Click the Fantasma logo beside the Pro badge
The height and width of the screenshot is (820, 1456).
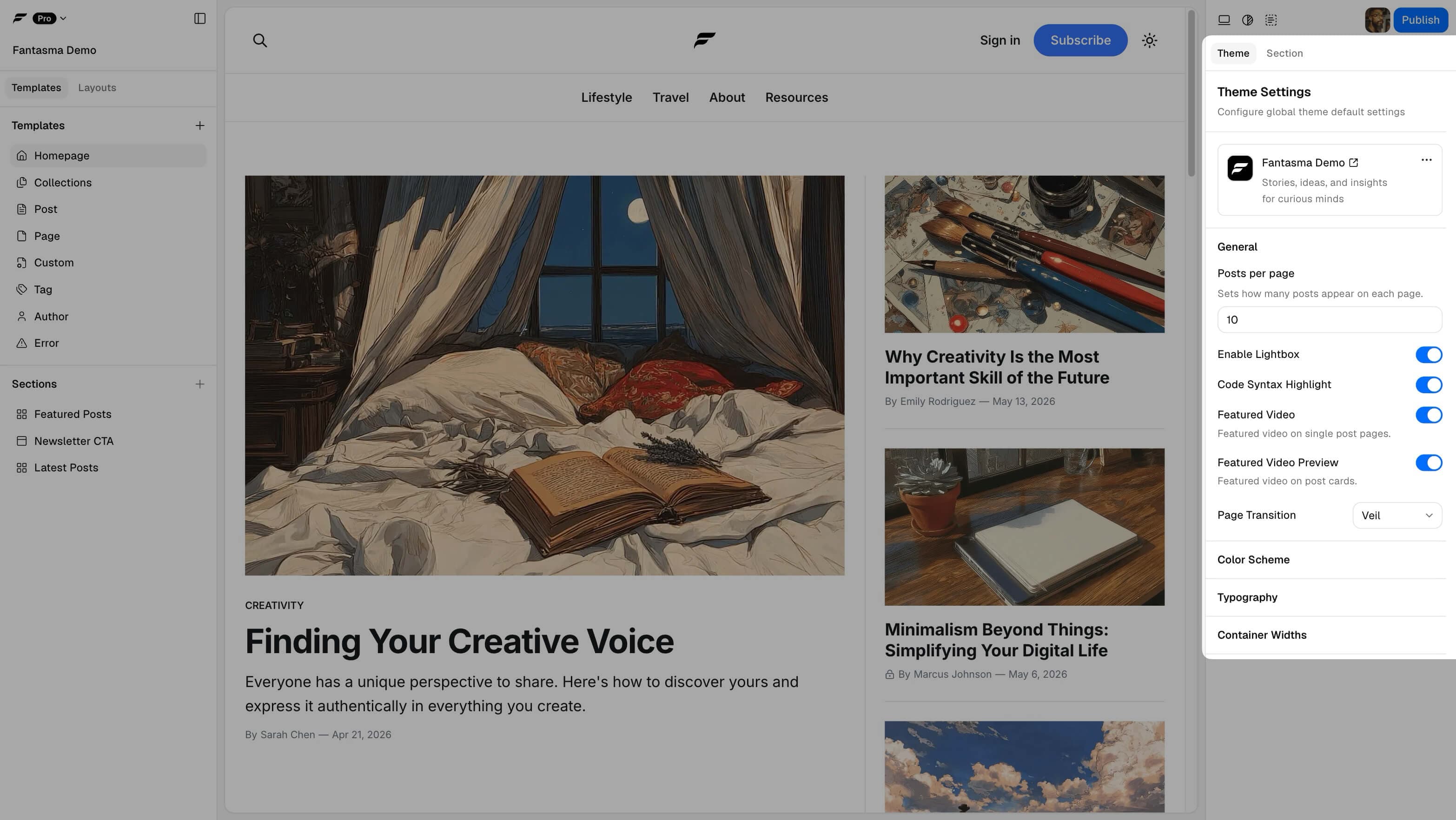coord(20,18)
